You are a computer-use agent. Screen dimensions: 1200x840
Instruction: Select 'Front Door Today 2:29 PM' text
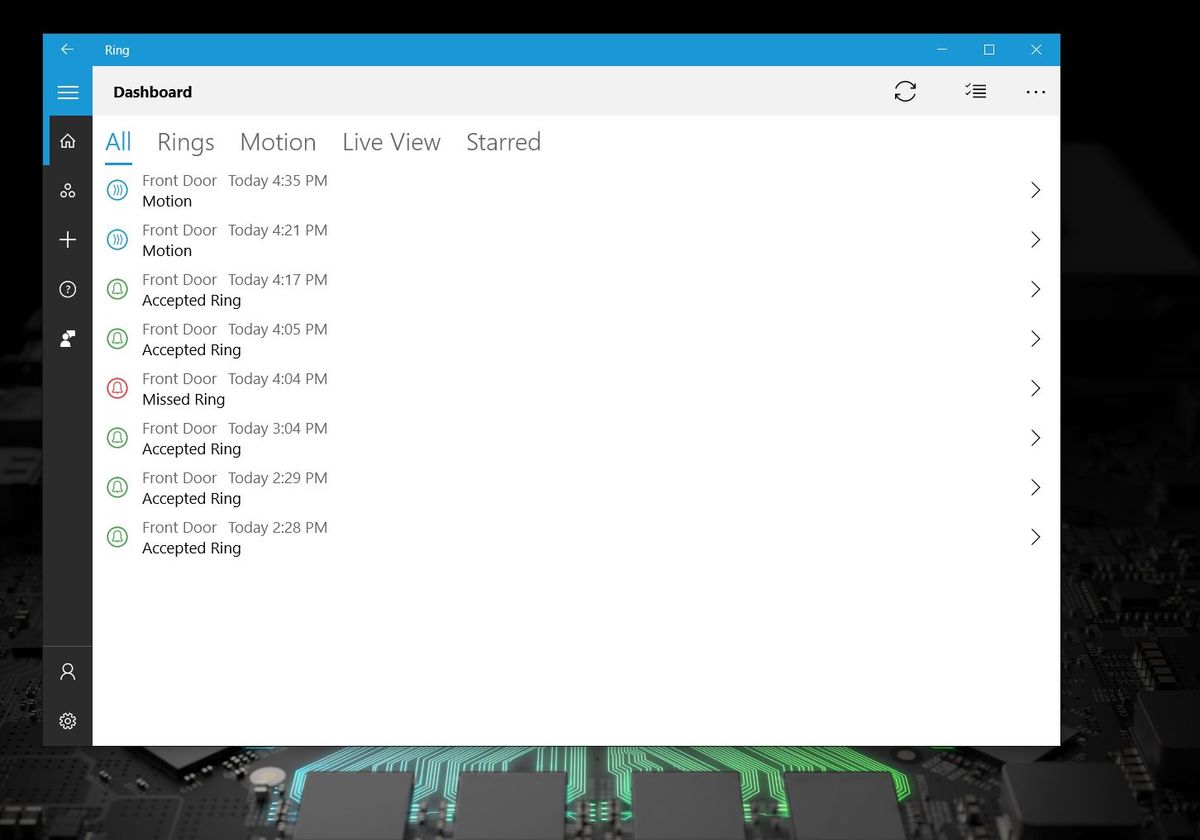(235, 478)
